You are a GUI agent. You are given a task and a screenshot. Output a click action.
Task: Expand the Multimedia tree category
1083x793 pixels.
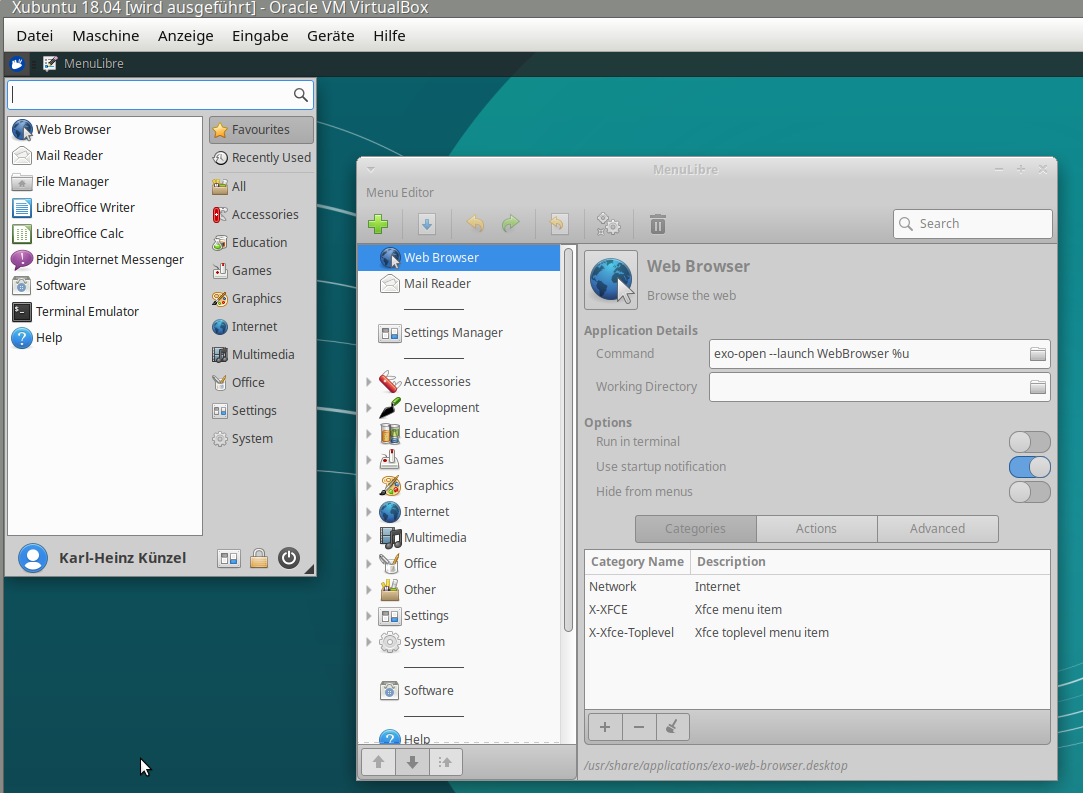point(369,538)
